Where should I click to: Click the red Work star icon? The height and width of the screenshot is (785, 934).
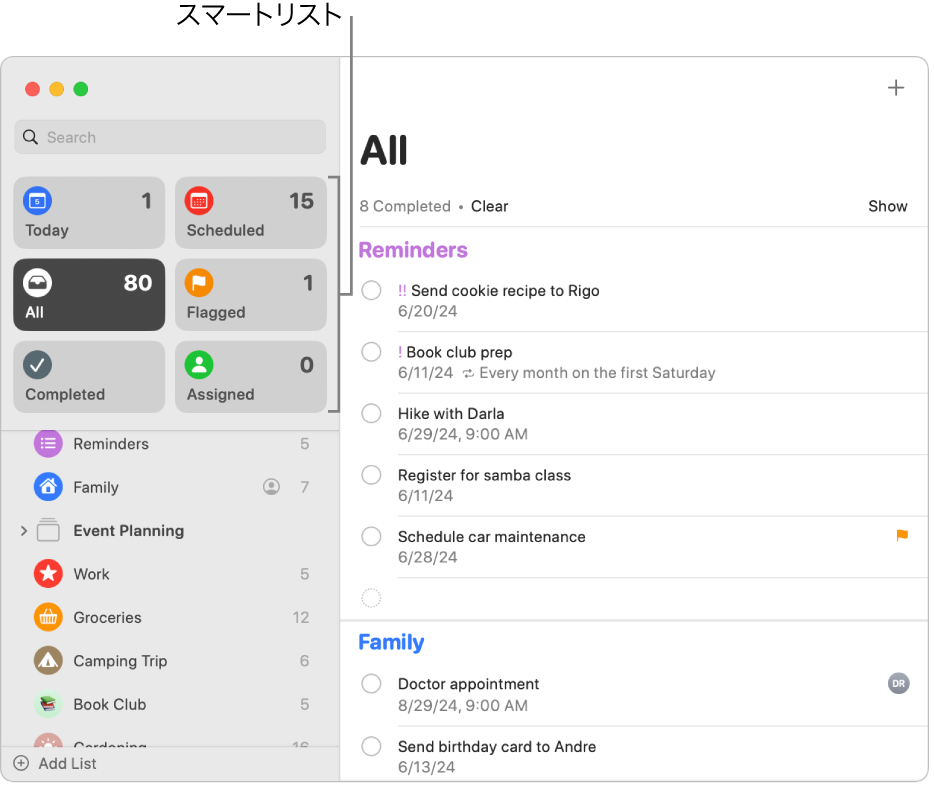48,574
